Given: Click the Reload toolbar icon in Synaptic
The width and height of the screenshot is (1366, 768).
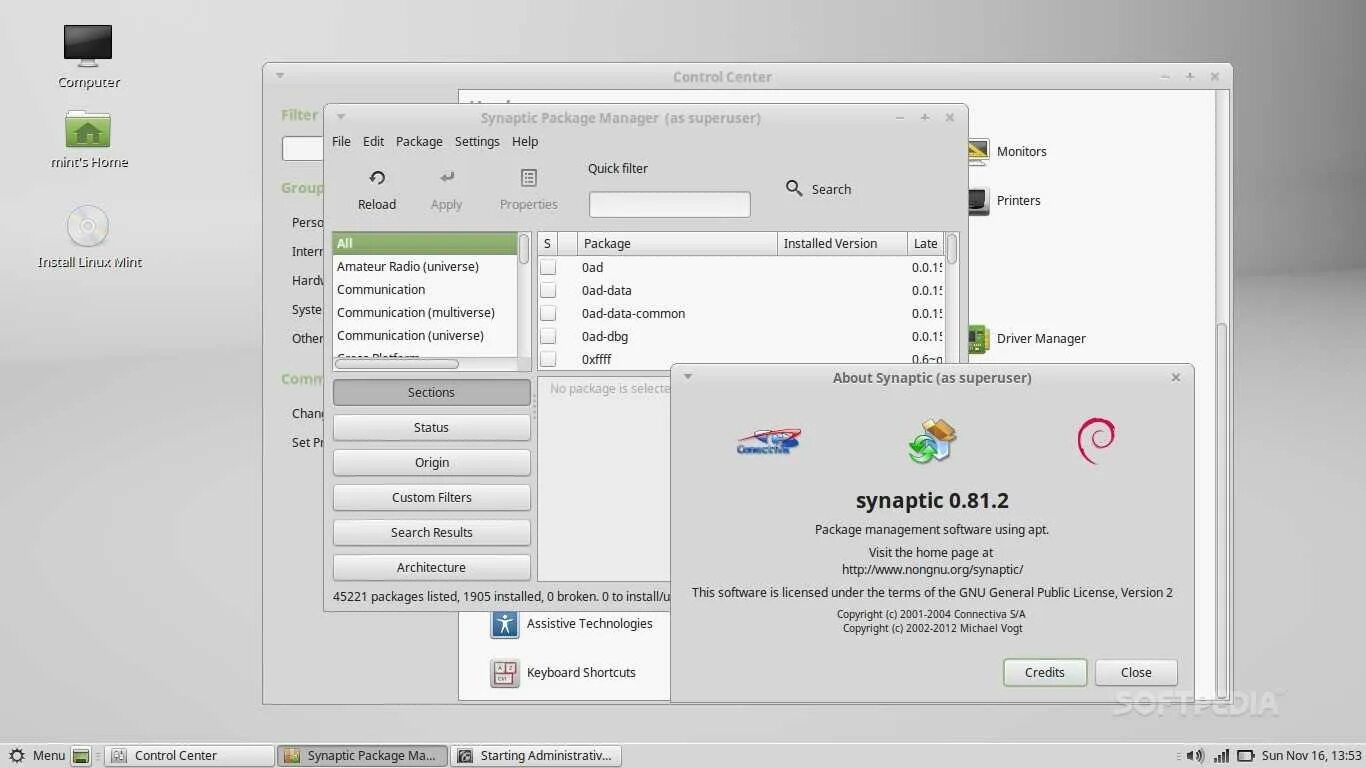Looking at the screenshot, I should point(377,178).
